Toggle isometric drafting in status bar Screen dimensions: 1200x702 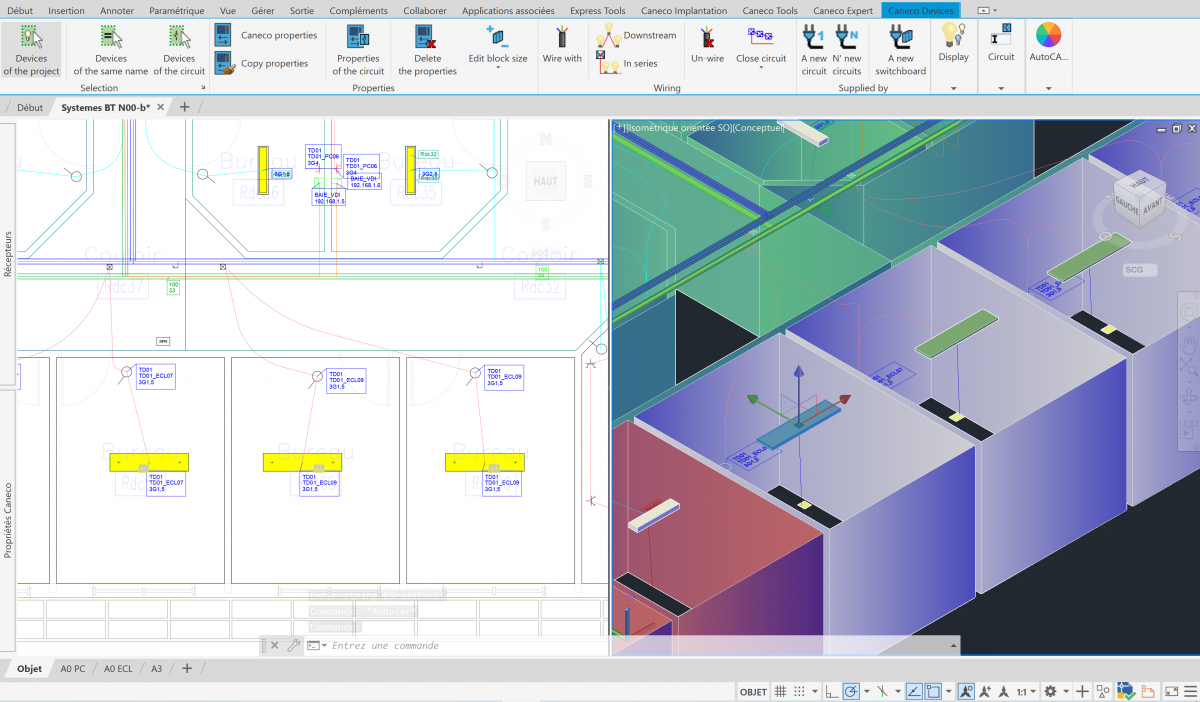click(x=883, y=691)
